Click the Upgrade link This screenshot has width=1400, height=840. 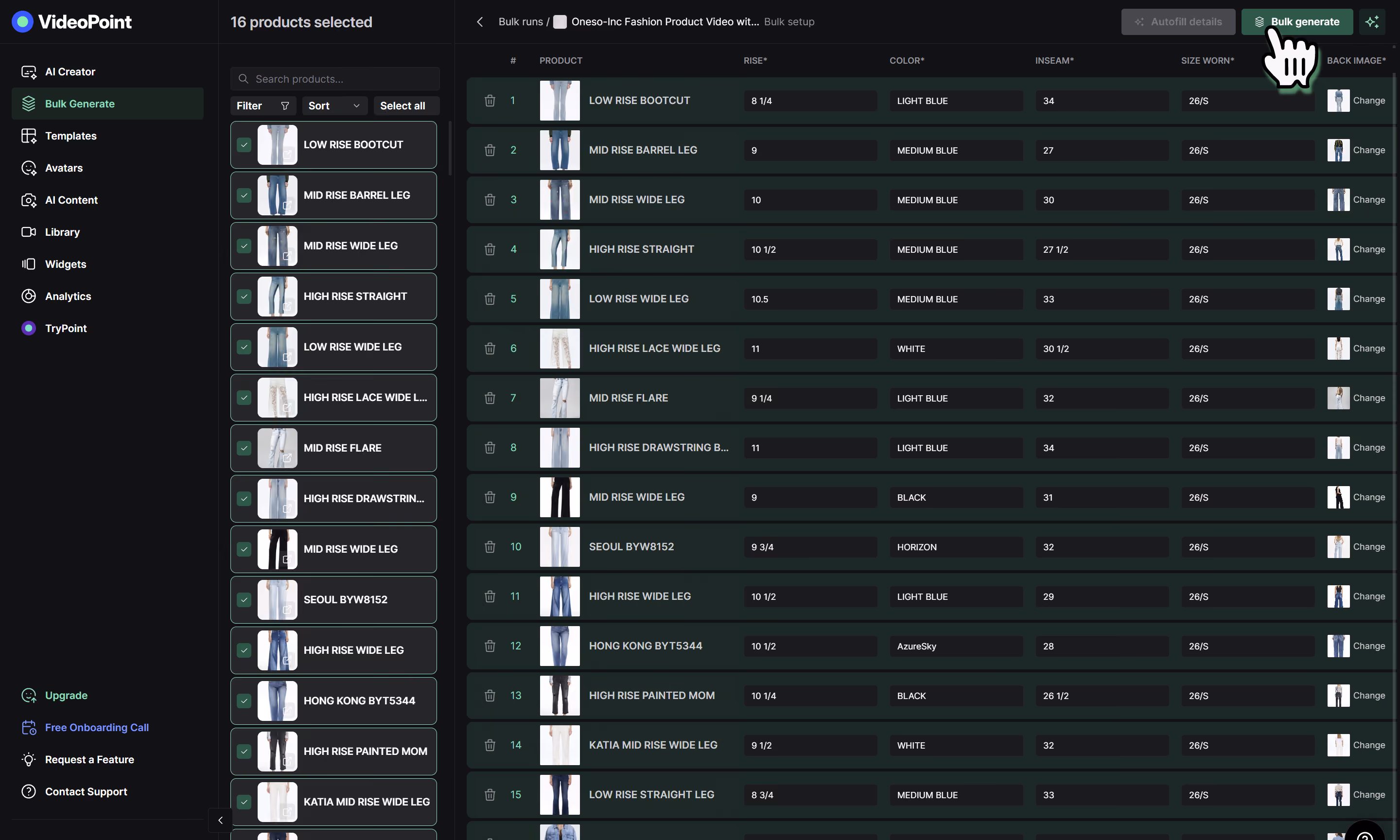[66, 695]
